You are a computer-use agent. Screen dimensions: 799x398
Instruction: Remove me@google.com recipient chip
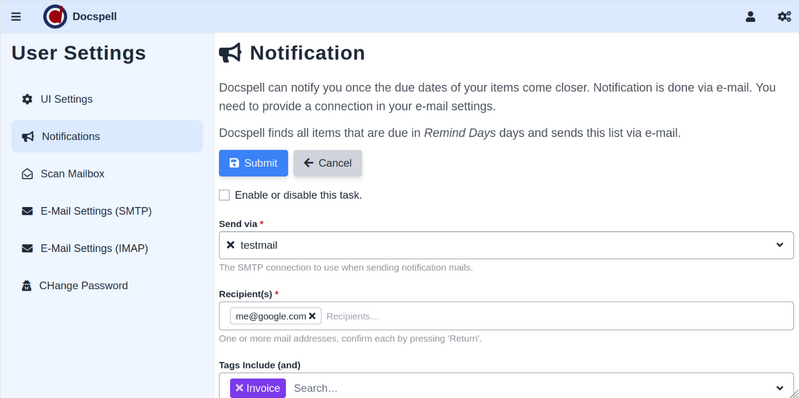[312, 316]
